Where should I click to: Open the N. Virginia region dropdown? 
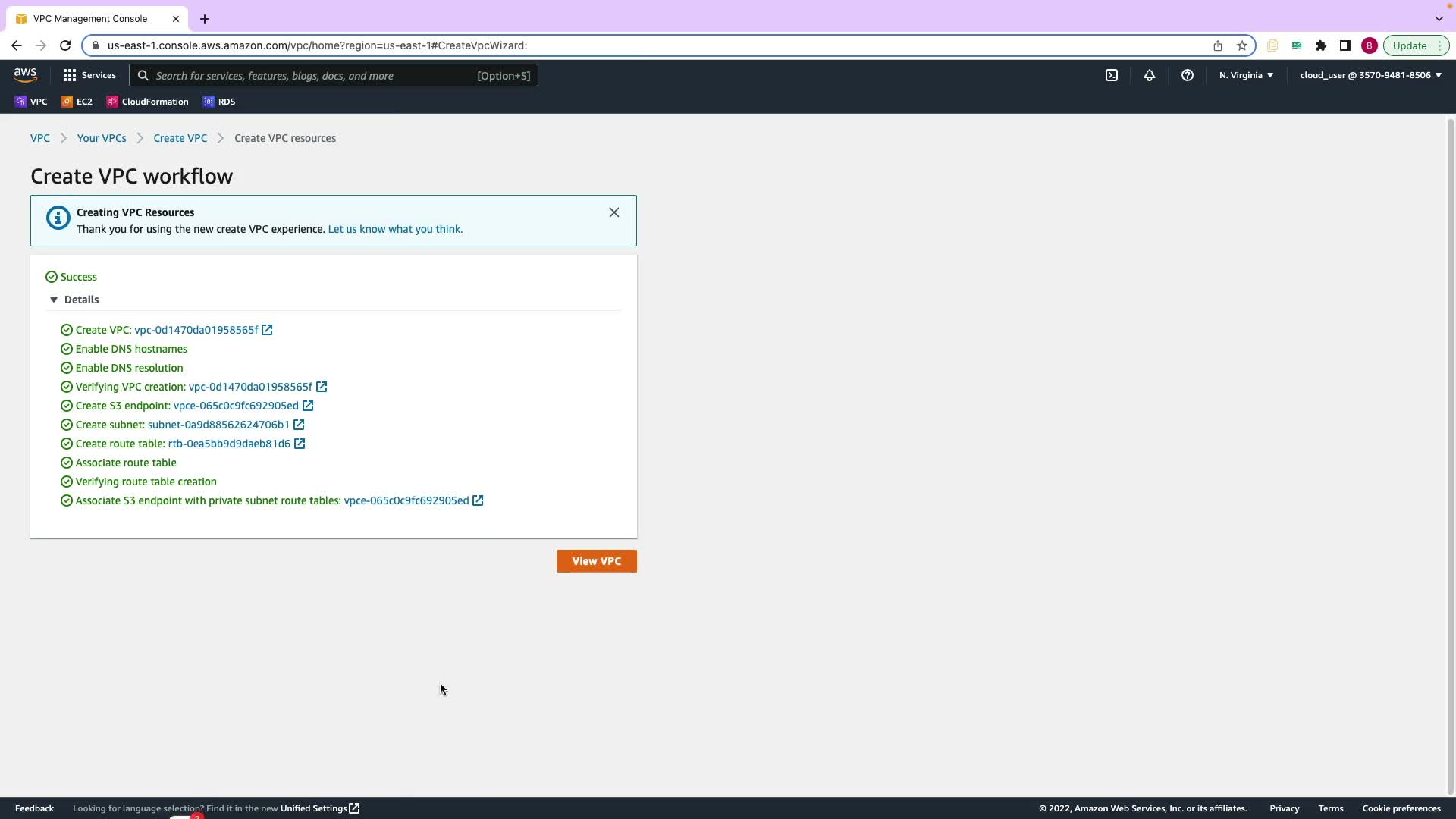tap(1246, 75)
